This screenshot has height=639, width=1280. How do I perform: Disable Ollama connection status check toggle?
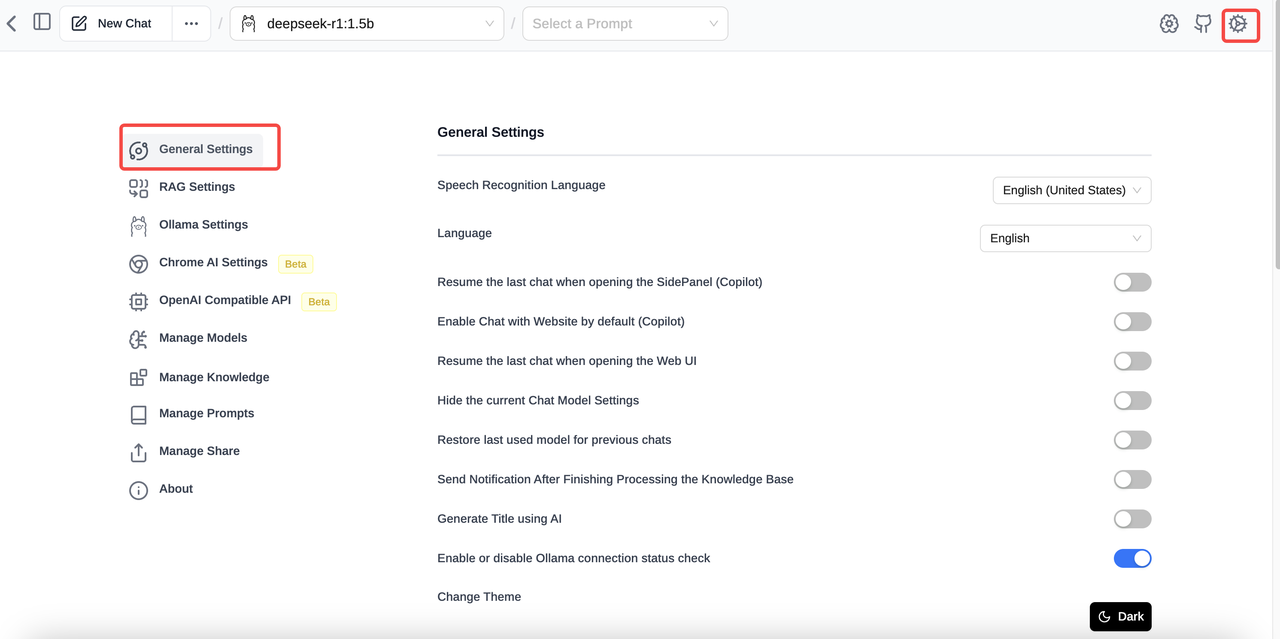tap(1132, 559)
